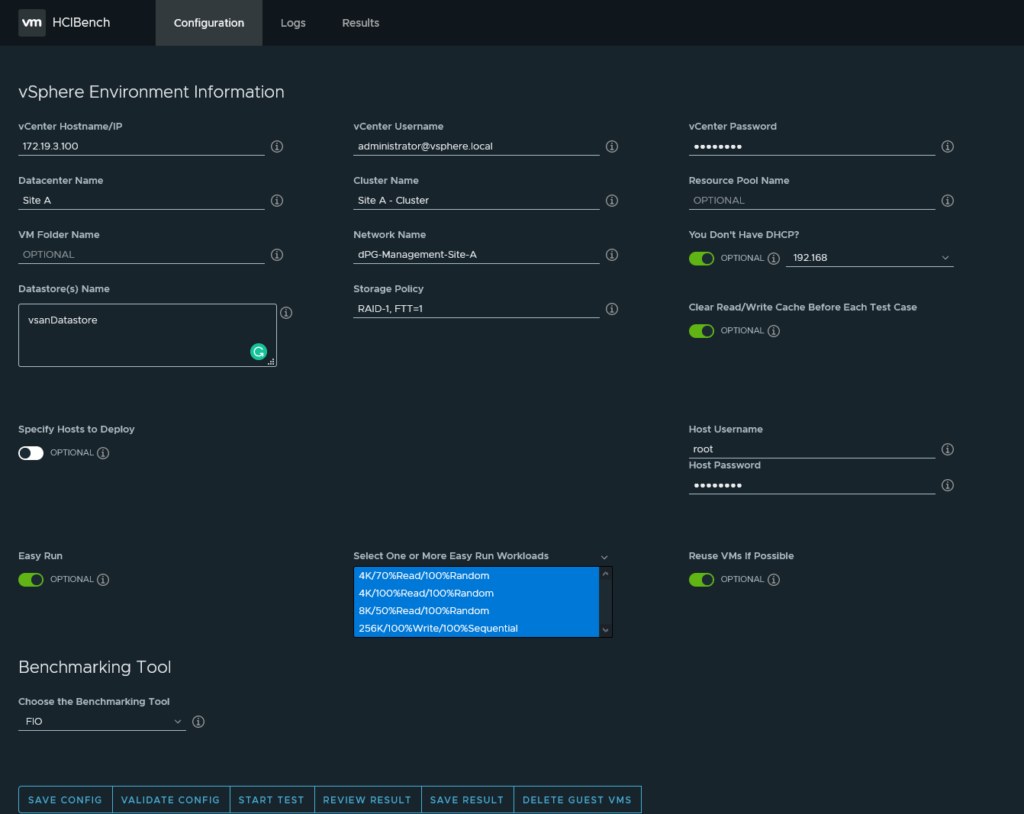
Task: Disable Clear Read/Write Cache toggle
Action: tap(701, 331)
